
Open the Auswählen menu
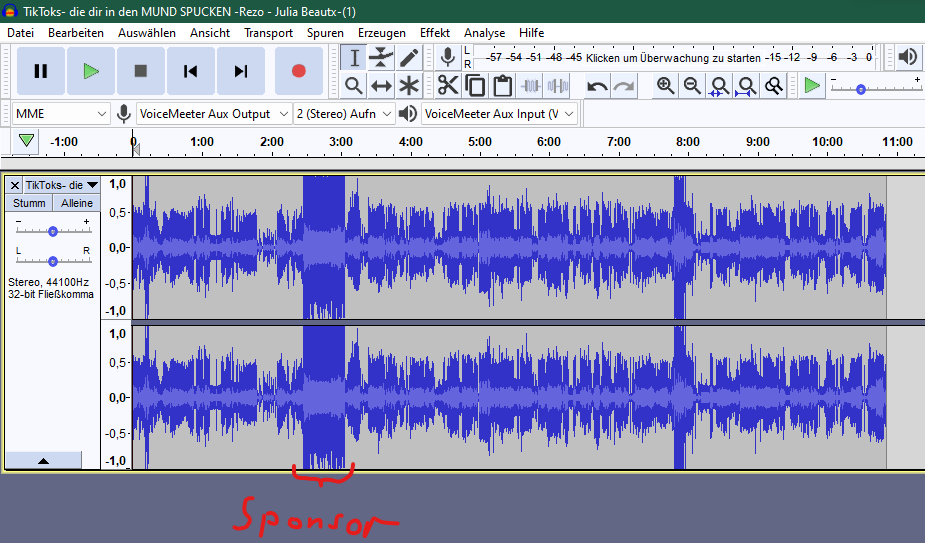click(x=146, y=32)
